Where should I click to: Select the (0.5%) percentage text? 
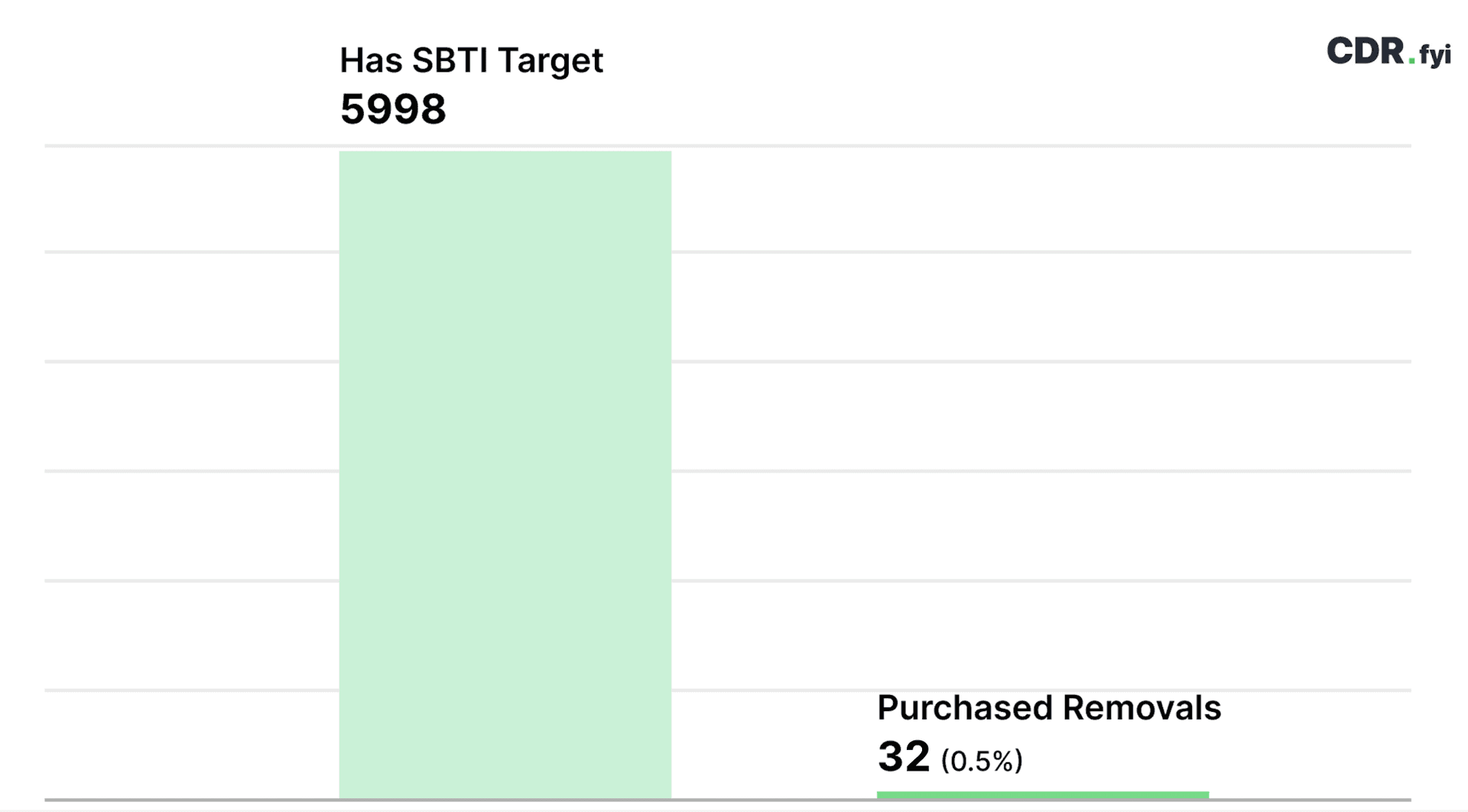pyautogui.click(x=982, y=761)
